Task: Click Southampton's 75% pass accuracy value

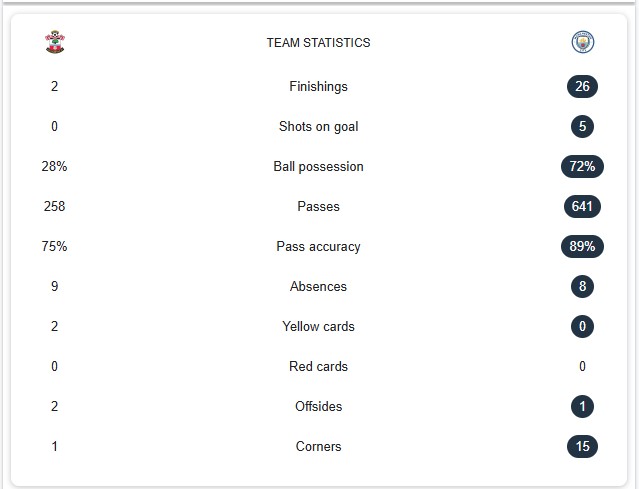Action: coord(55,246)
